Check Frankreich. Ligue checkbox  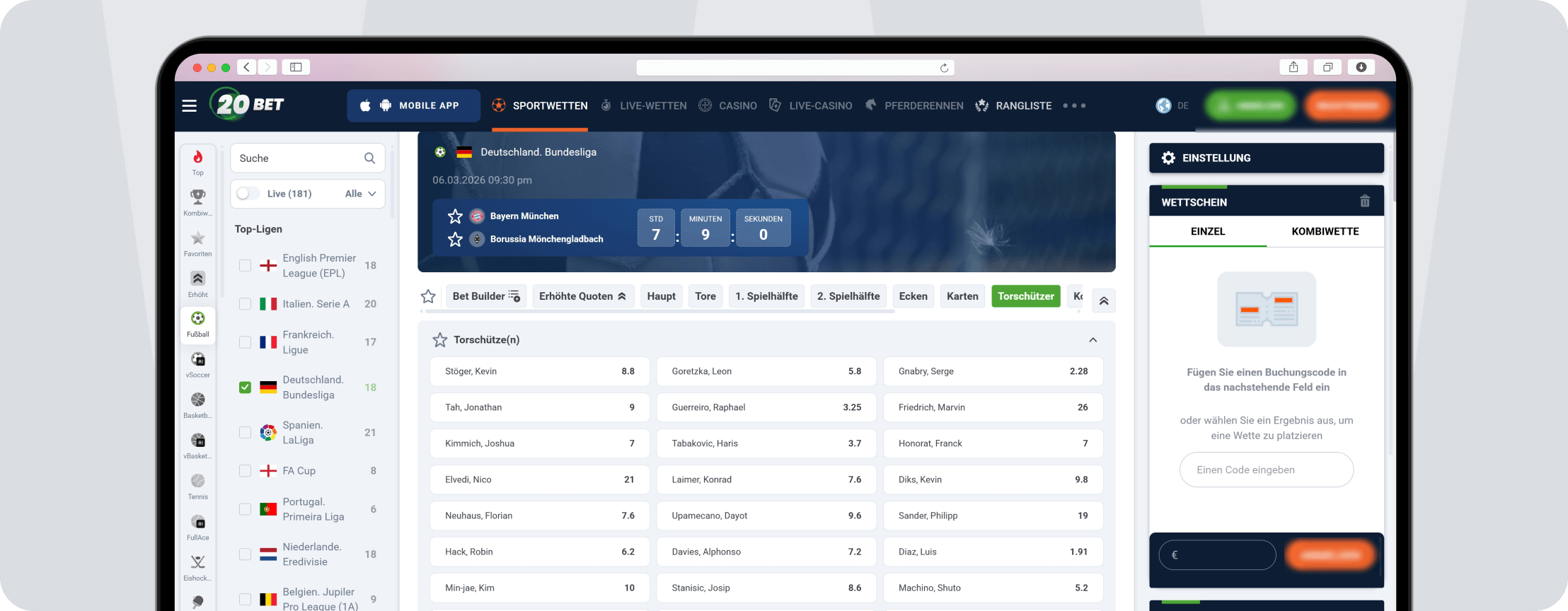(x=245, y=342)
